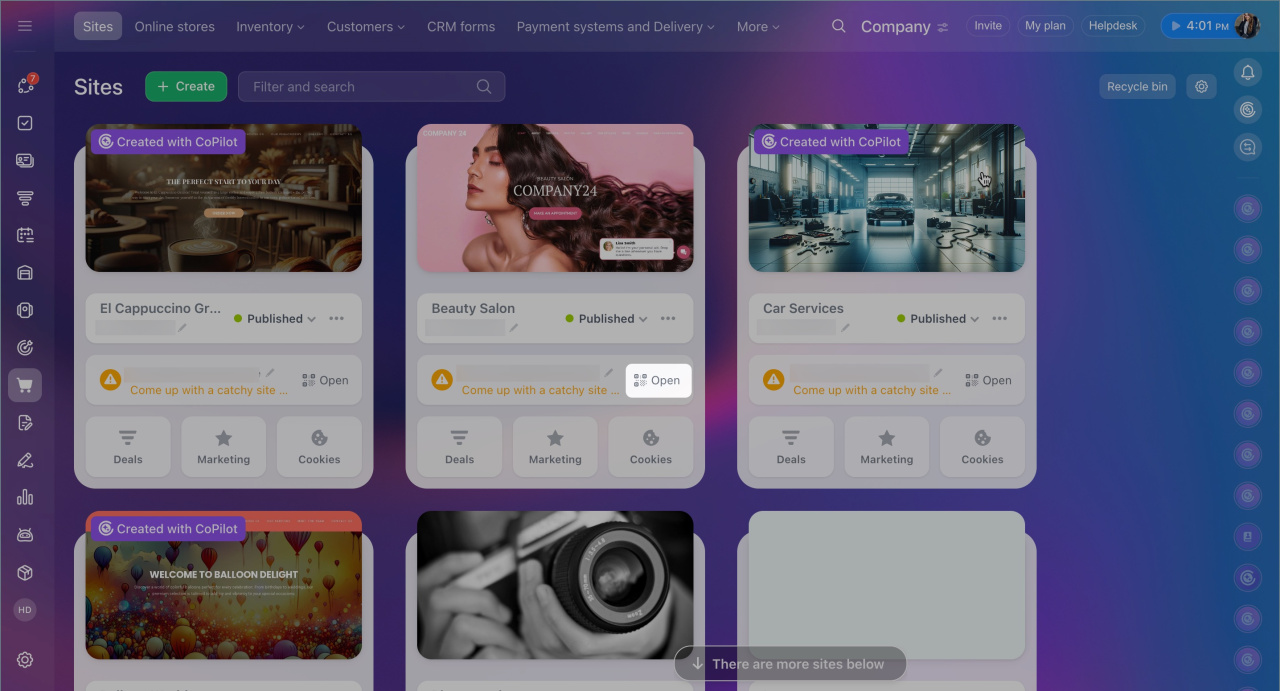Click the Filter and search field
The image size is (1280, 691).
point(360,87)
